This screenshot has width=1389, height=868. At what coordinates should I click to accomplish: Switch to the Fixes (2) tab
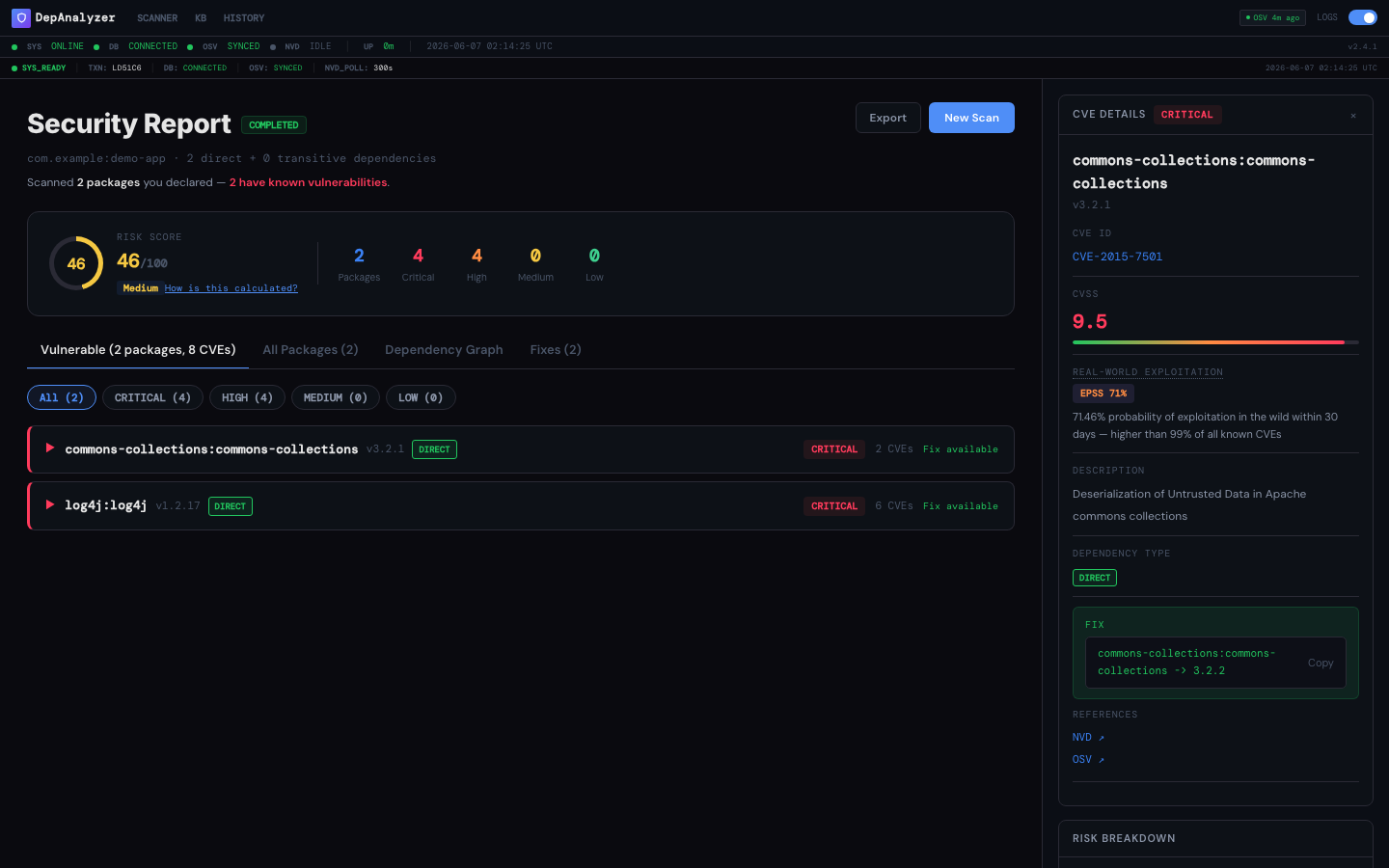(x=556, y=350)
